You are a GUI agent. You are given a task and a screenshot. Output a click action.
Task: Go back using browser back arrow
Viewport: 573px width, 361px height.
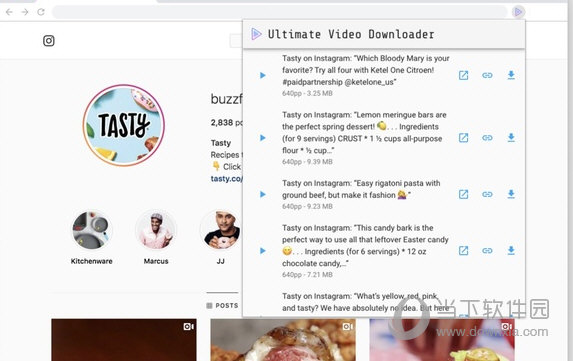click(10, 12)
